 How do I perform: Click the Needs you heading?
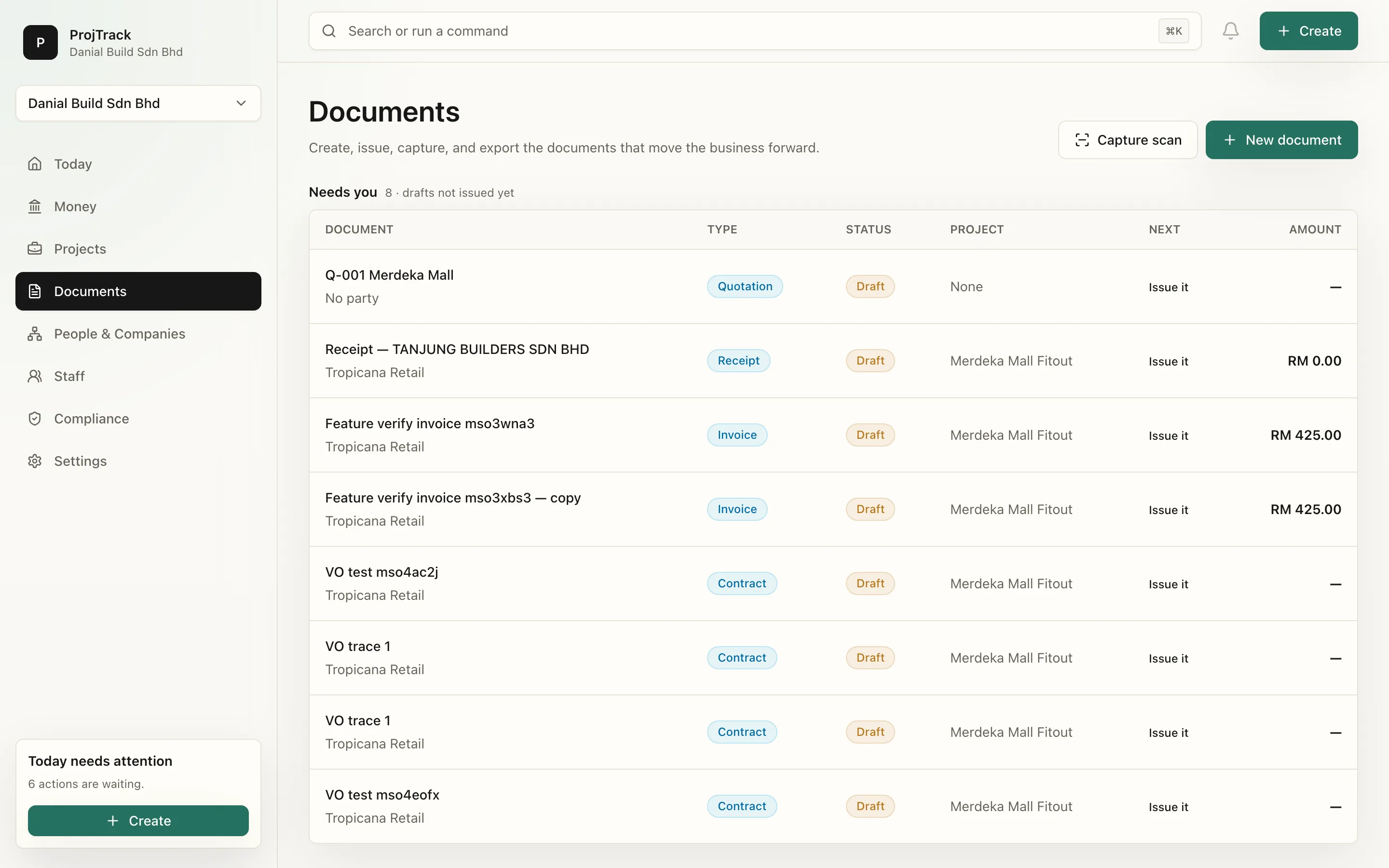(343, 192)
